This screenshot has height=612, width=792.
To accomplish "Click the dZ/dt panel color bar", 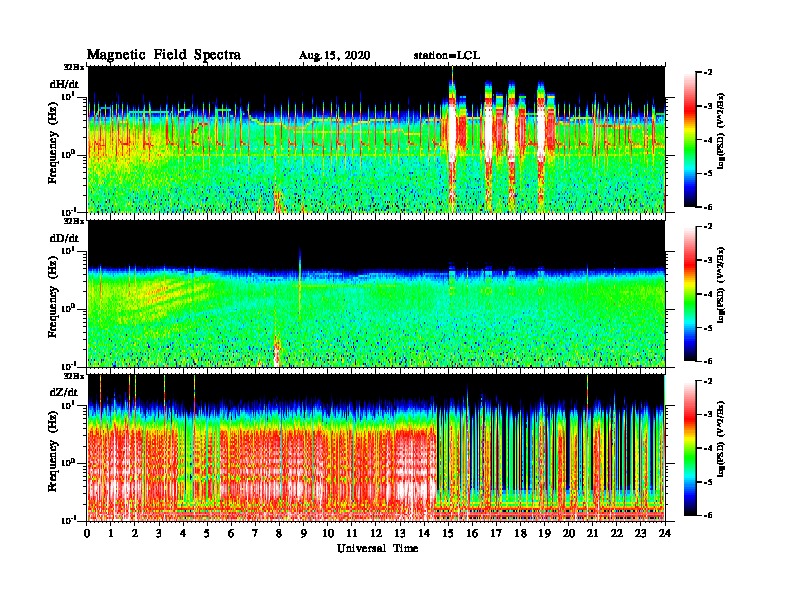I will pos(690,448).
